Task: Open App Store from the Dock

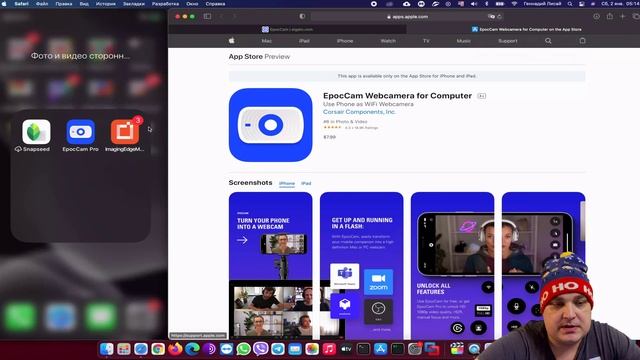Action: [380, 349]
